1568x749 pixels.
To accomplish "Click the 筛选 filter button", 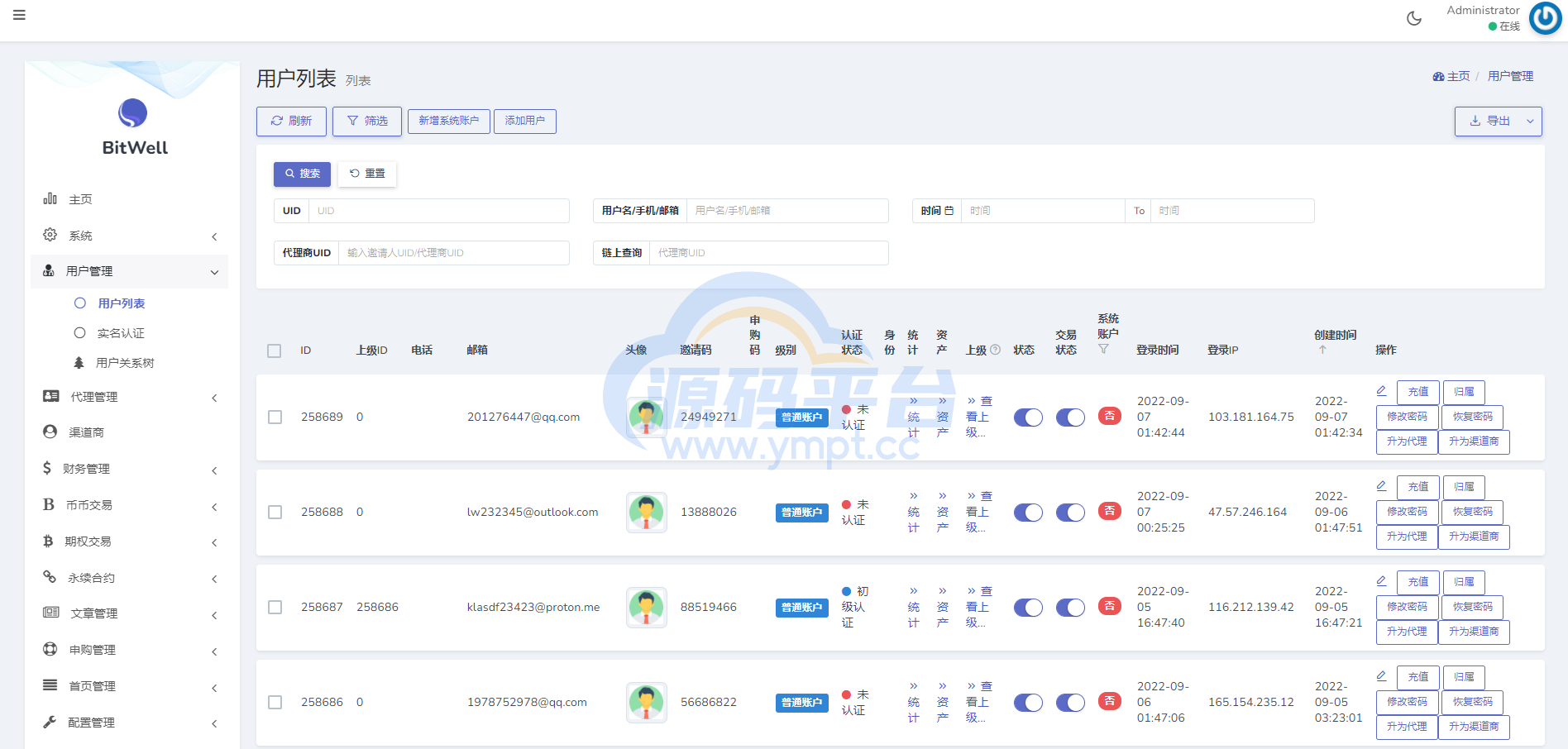I will [x=367, y=122].
